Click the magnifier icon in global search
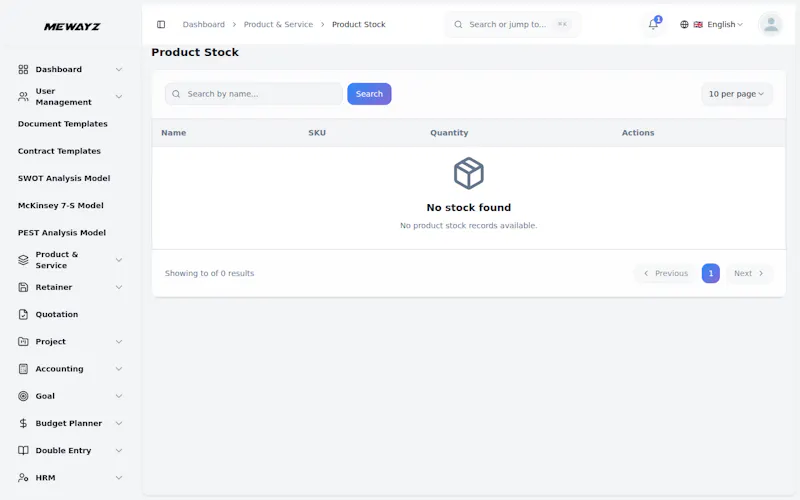The image size is (800, 500). (x=458, y=24)
